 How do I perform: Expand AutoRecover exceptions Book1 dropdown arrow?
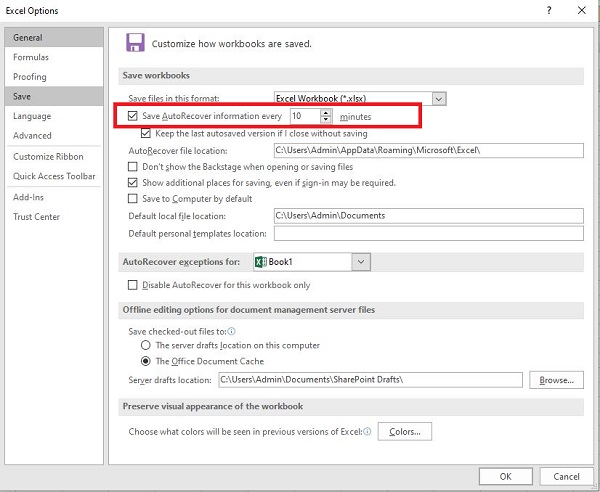tap(361, 262)
